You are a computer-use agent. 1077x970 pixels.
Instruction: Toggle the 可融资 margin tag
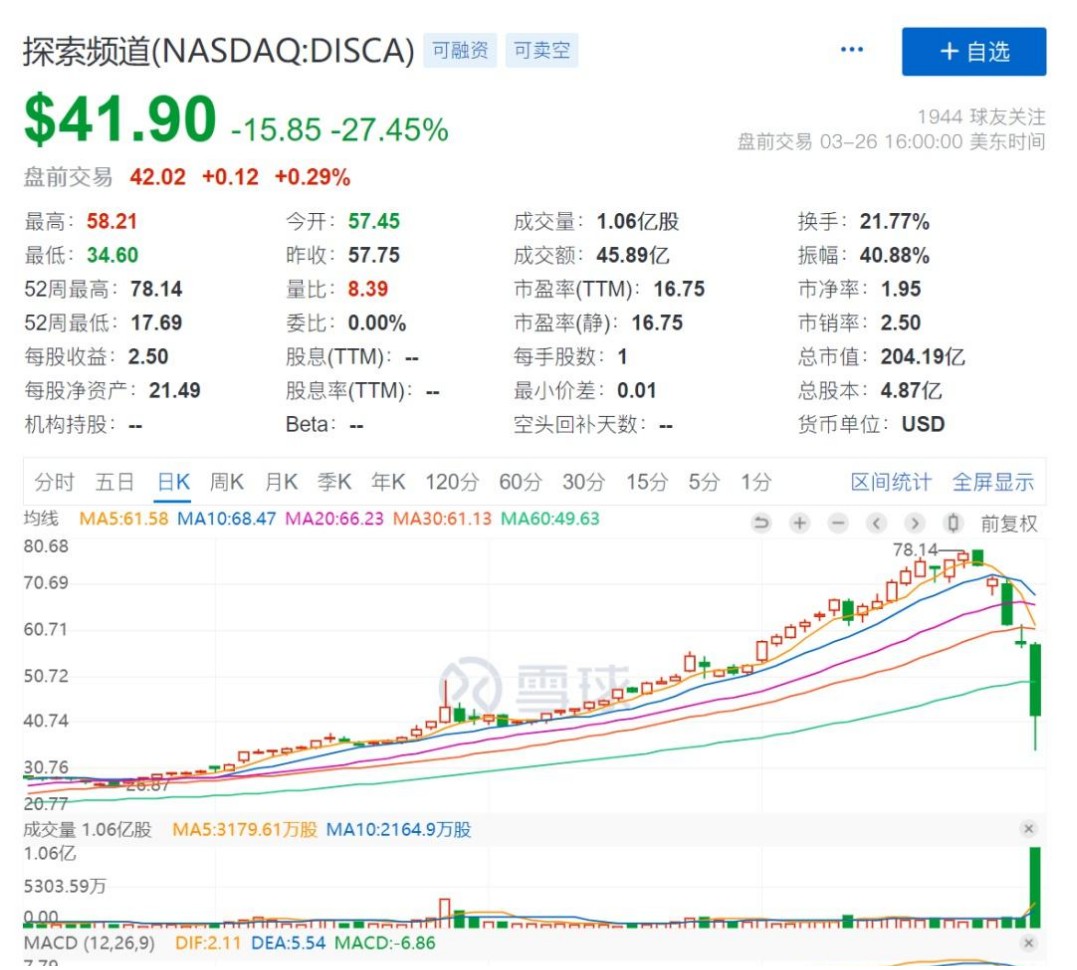459,50
